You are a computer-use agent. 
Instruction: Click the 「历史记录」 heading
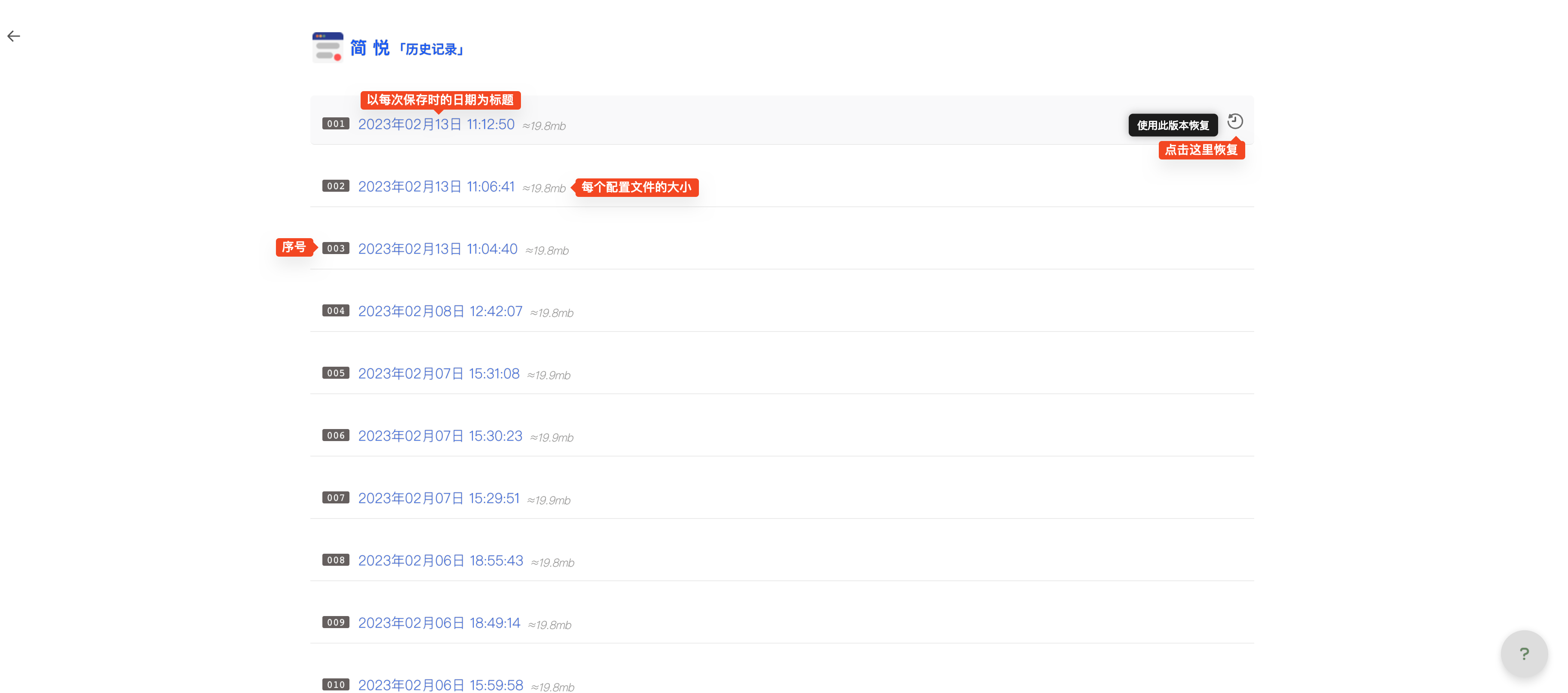431,49
